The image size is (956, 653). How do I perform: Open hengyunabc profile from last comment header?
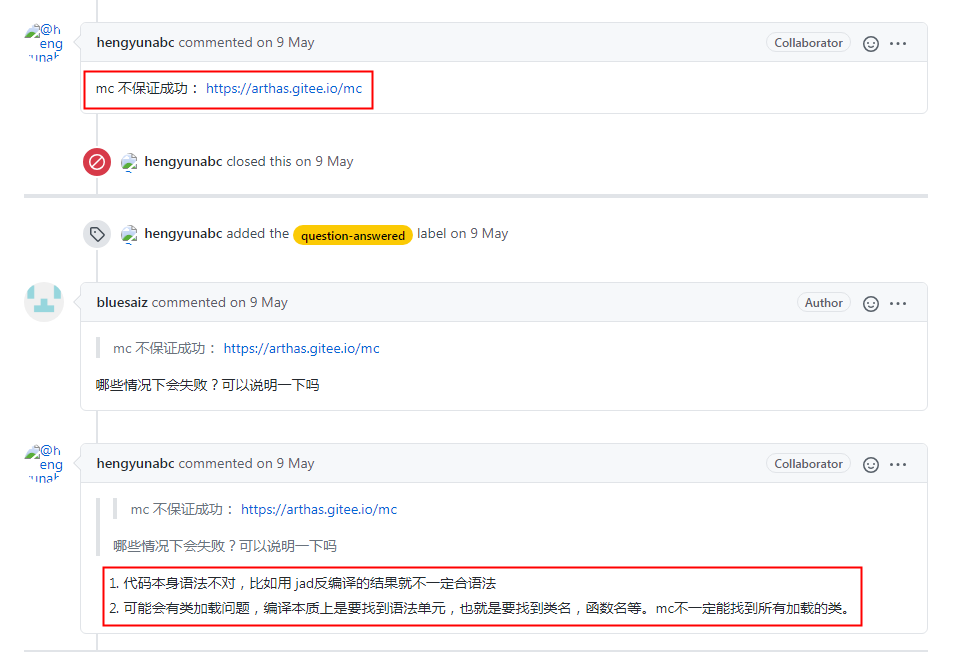135,463
